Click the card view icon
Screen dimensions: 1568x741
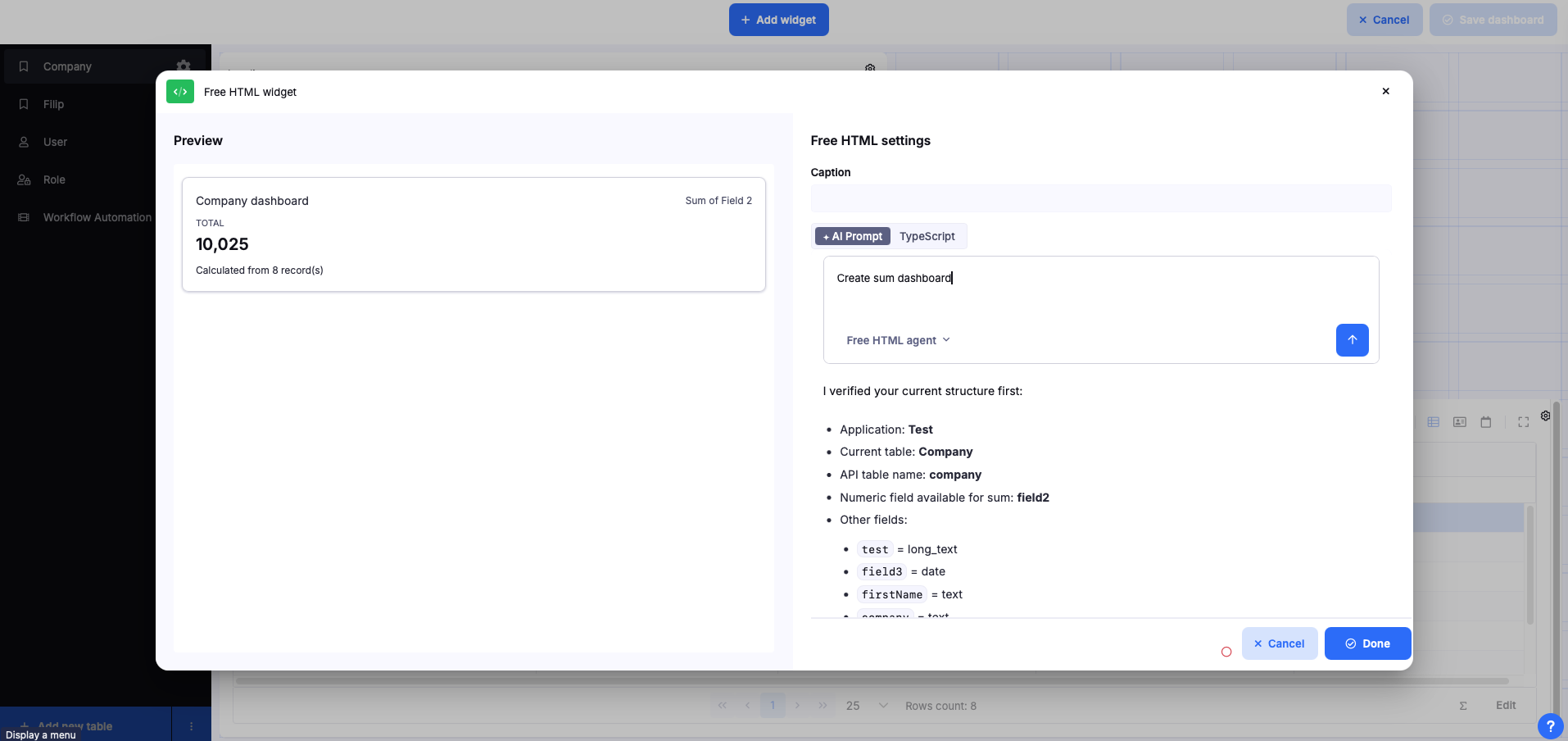click(1460, 422)
